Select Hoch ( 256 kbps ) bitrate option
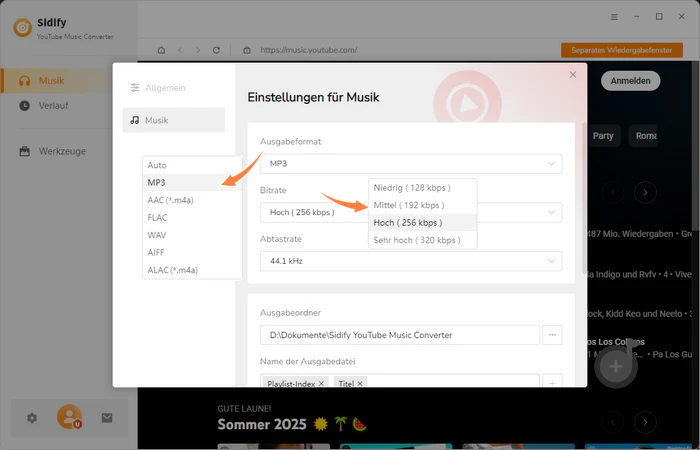 click(422, 223)
